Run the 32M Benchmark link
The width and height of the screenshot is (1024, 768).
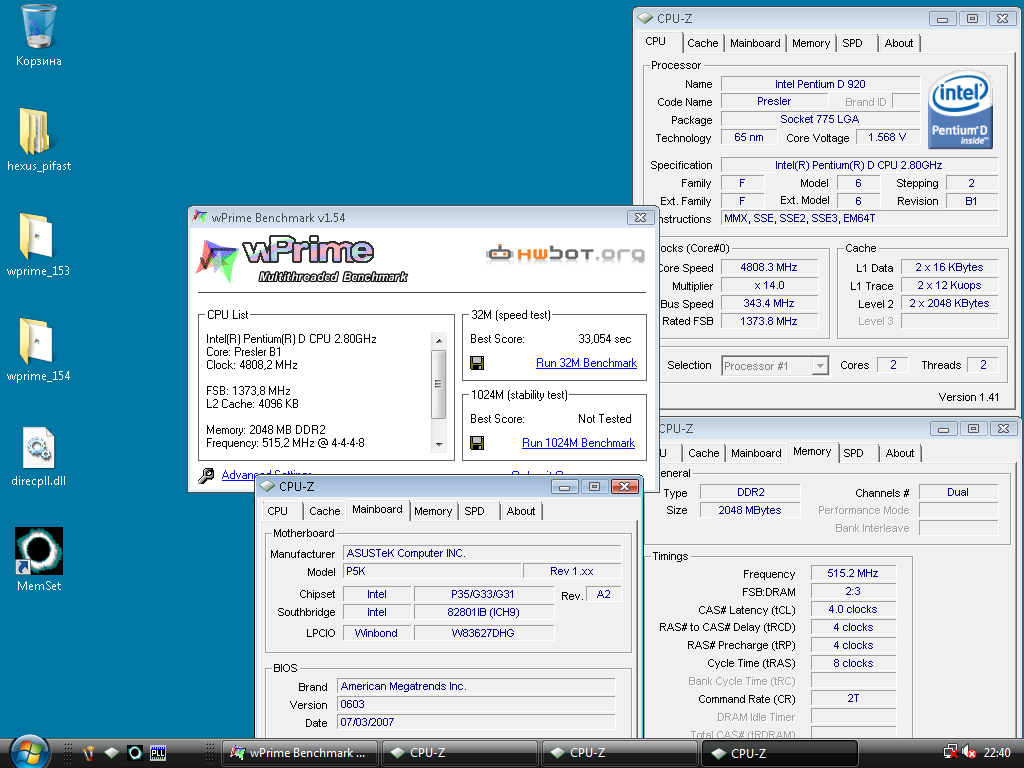586,363
